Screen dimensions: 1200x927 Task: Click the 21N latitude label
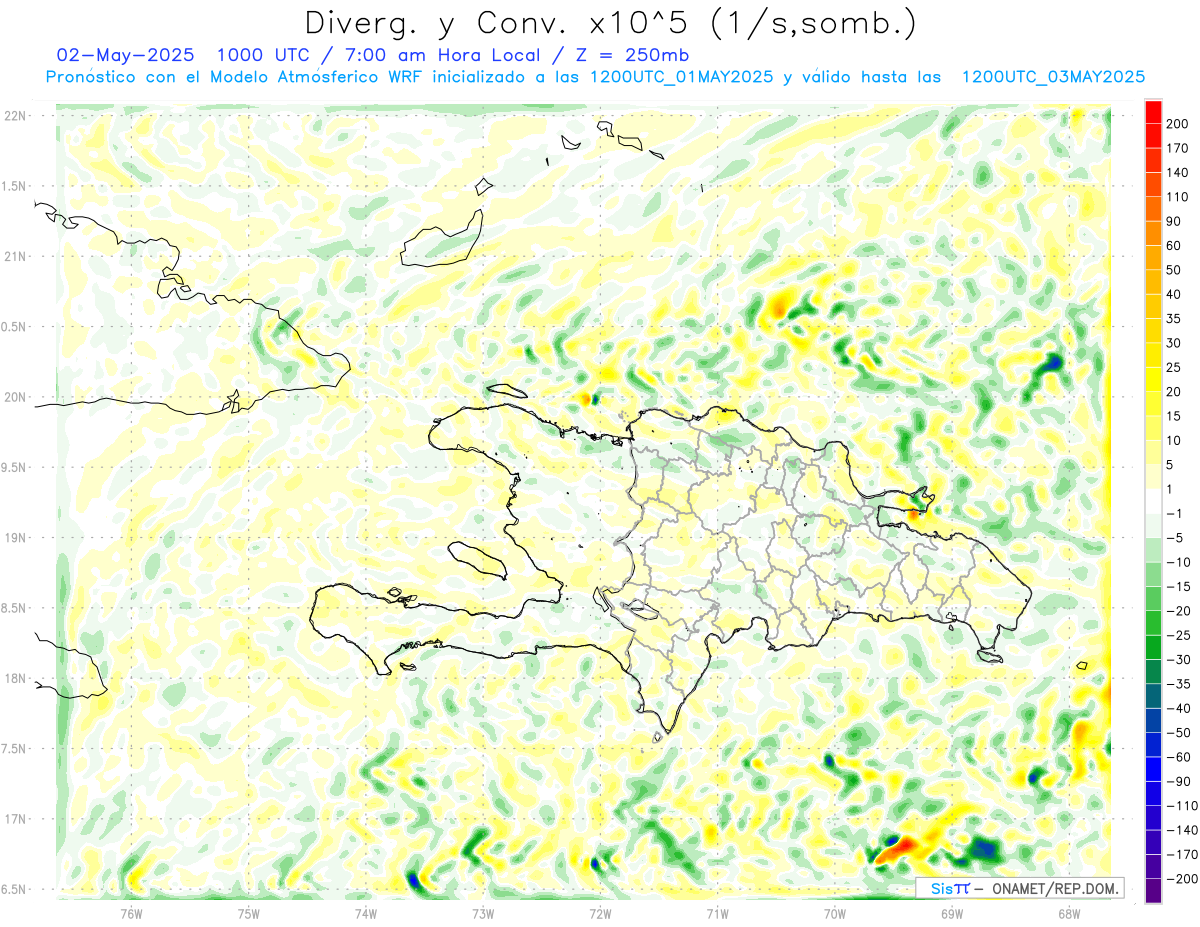[15, 256]
